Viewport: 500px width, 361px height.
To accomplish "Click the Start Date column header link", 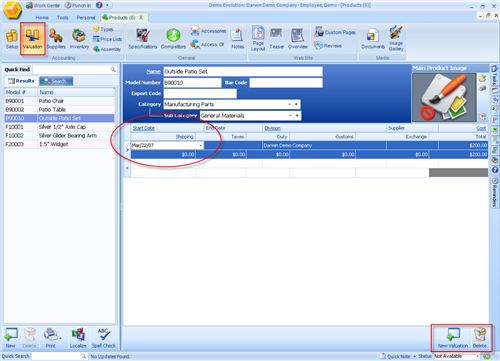I will point(144,128).
